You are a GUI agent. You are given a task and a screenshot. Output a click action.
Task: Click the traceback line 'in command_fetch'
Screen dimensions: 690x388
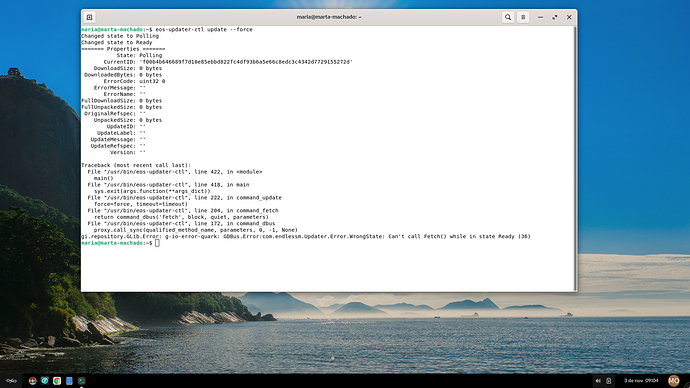click(x=183, y=210)
